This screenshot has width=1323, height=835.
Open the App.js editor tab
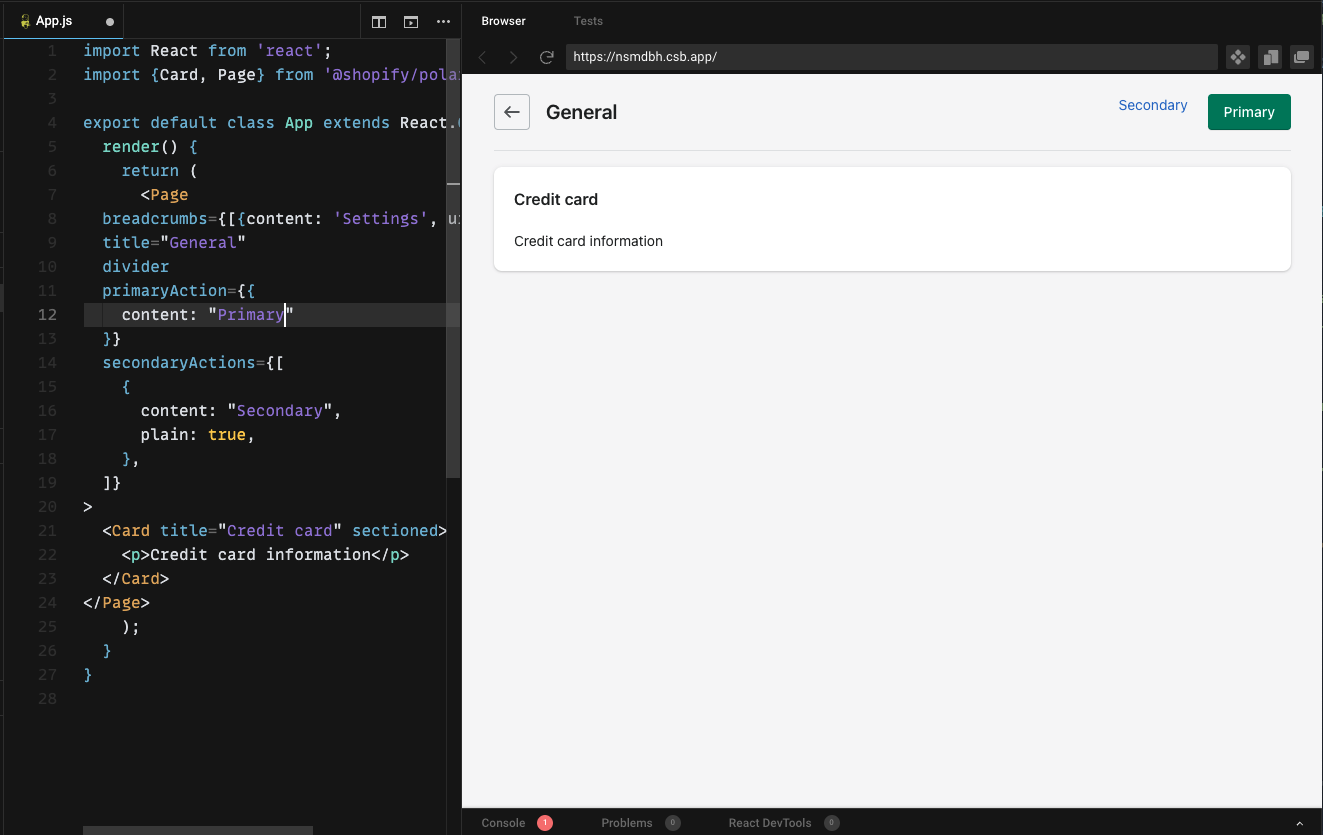point(62,21)
